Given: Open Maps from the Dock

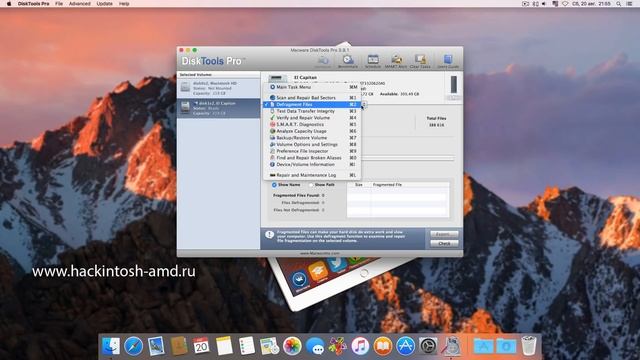Looking at the screenshot, I should (x=269, y=346).
